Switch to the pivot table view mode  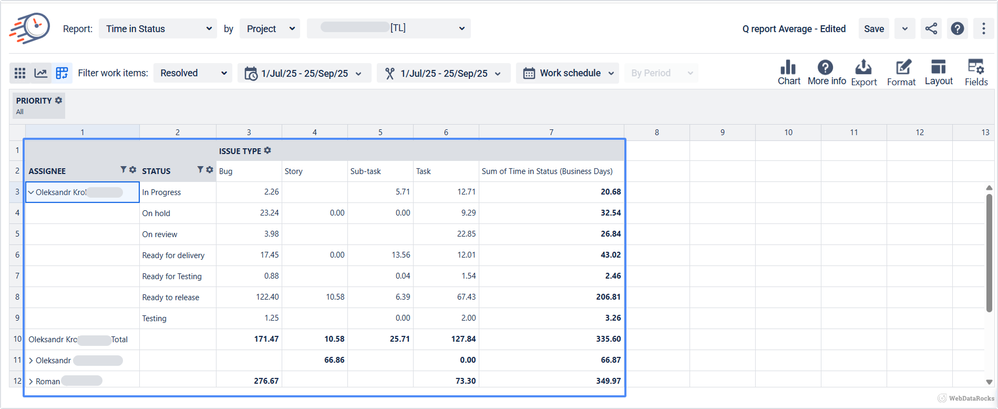click(x=62, y=73)
